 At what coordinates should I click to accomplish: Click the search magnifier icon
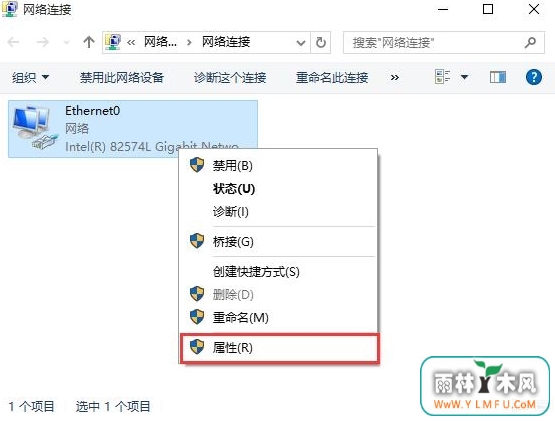pyautogui.click(x=530, y=42)
